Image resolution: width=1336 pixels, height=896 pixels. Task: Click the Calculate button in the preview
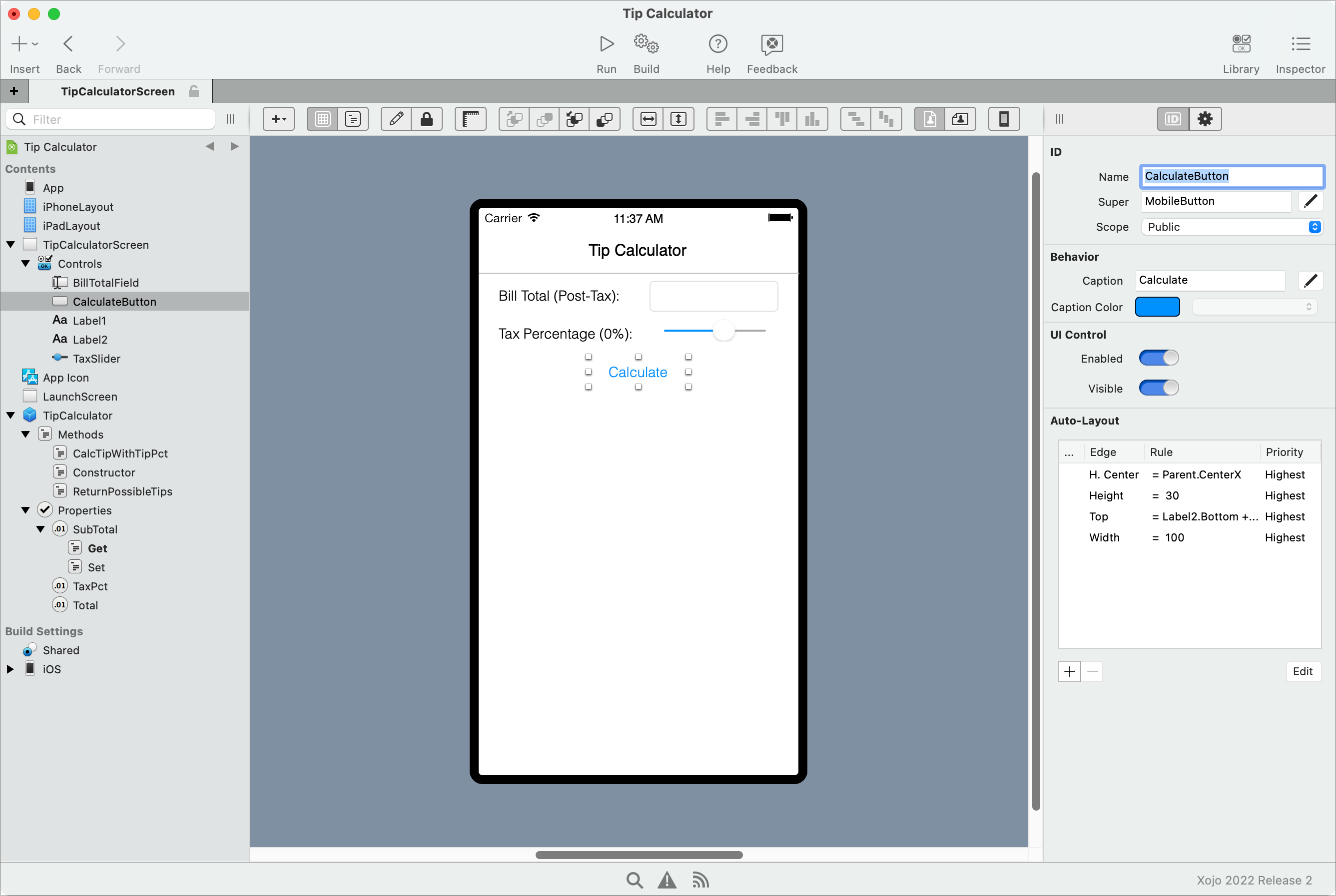tap(637, 372)
